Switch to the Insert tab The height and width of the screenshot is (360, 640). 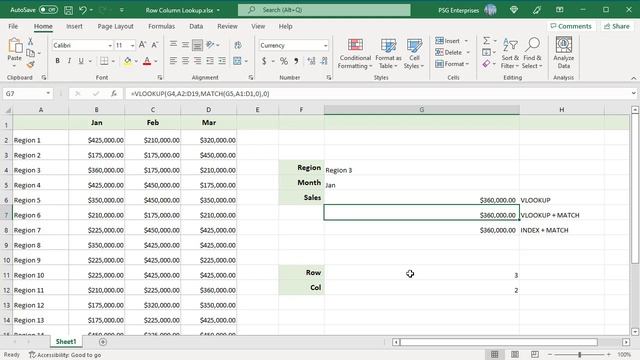(x=74, y=26)
